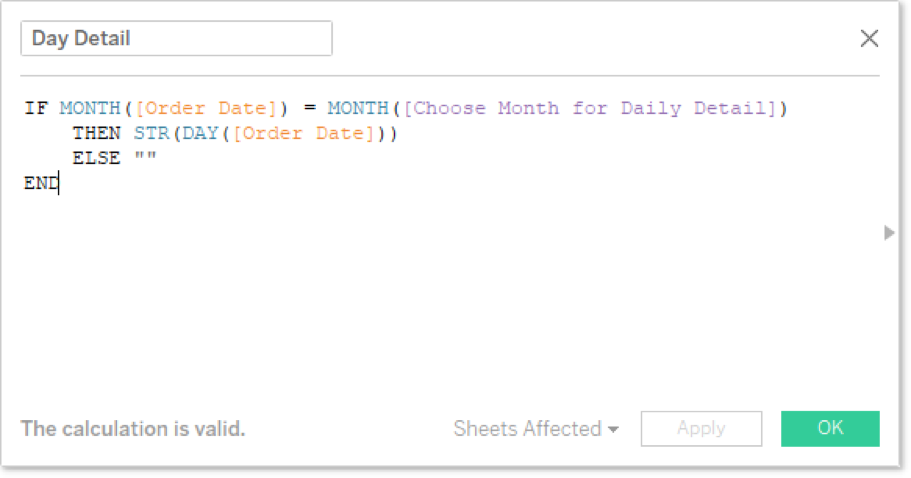The width and height of the screenshot is (911, 478).
Task: Place cursor on the THEN keyword
Action: click(x=96, y=134)
